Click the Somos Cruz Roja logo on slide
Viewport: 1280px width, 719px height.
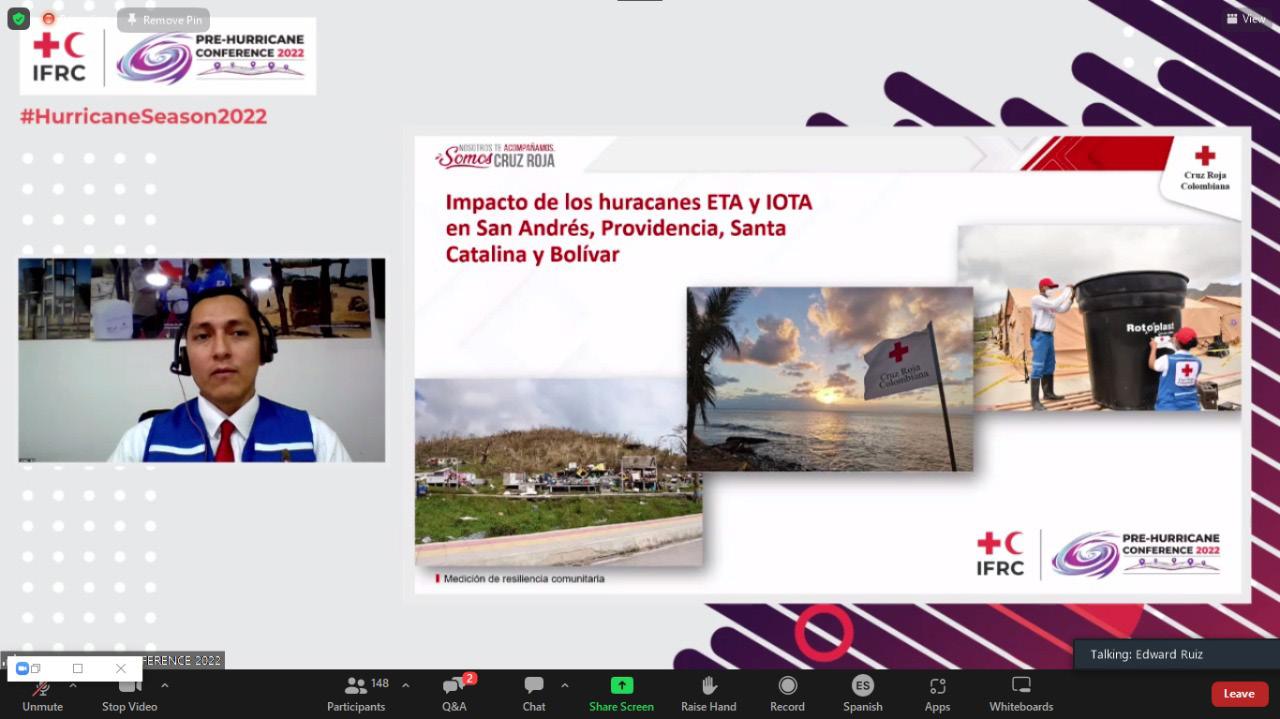[496, 155]
